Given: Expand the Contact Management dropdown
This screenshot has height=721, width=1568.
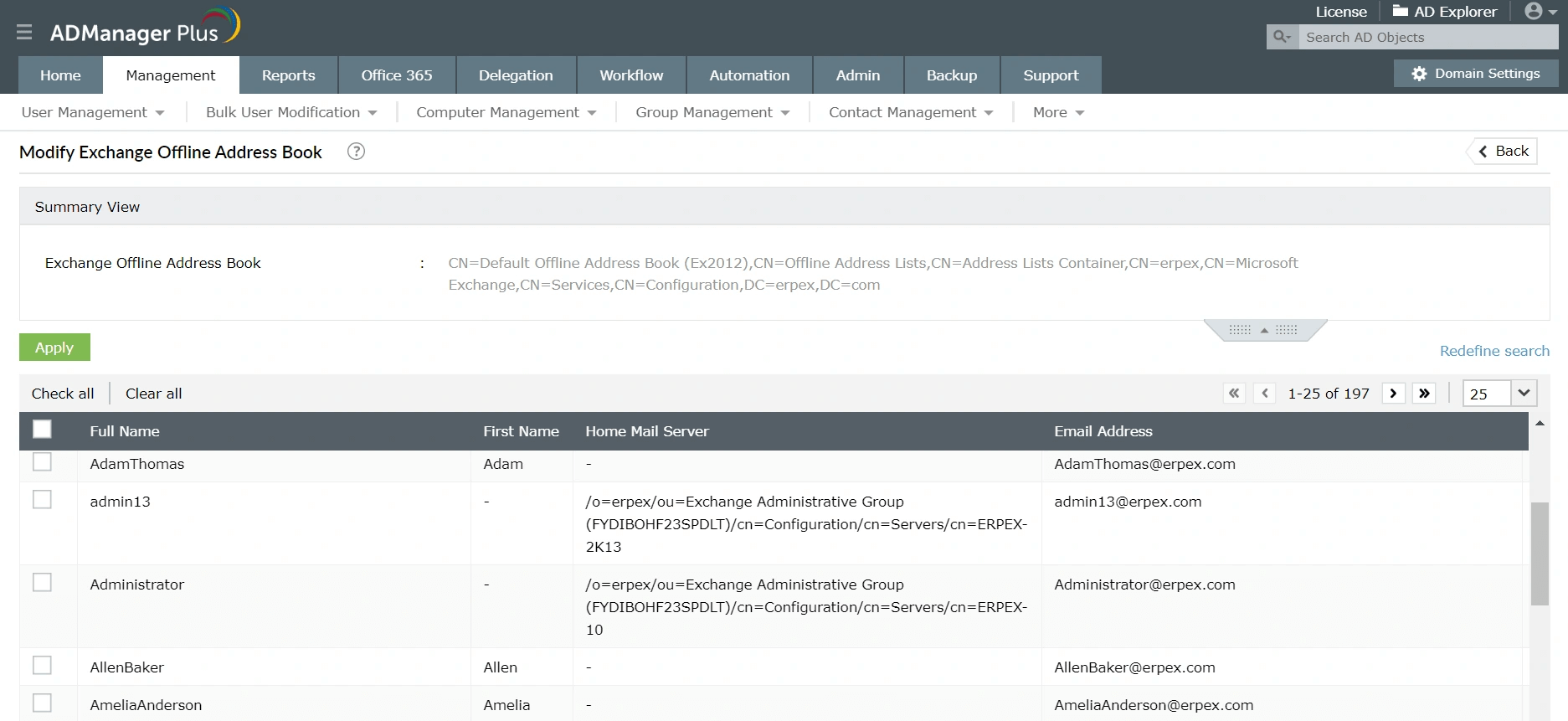Looking at the screenshot, I should pos(911,112).
